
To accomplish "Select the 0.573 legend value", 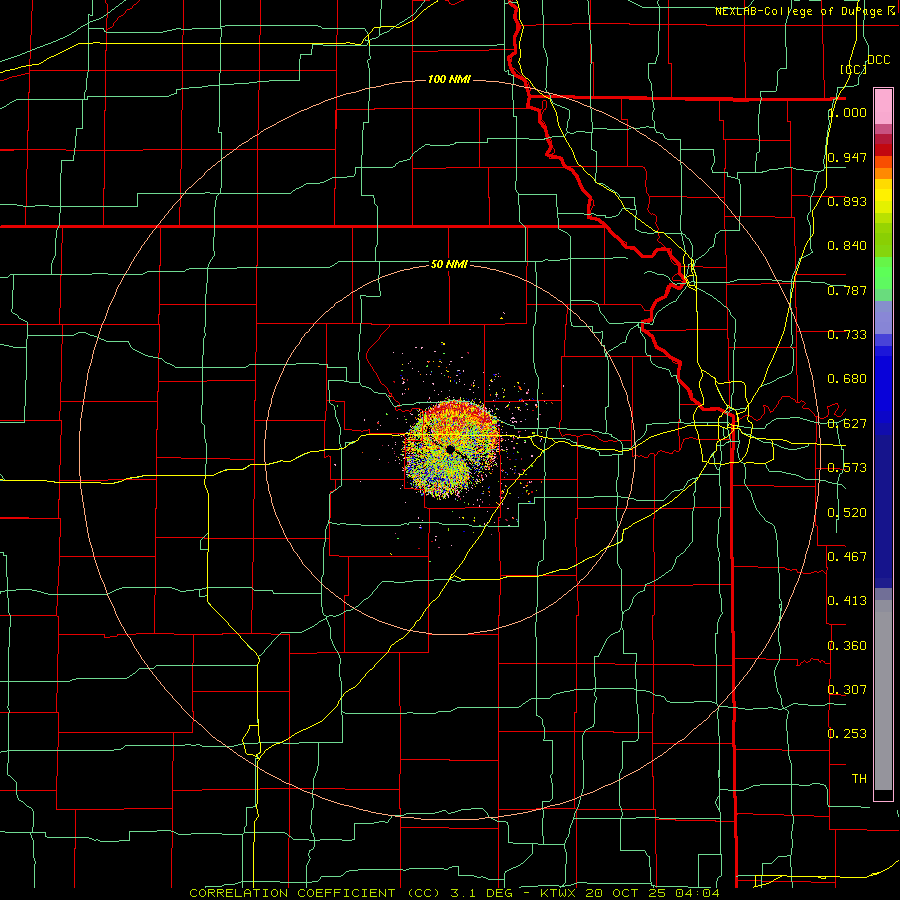I will 847,468.
